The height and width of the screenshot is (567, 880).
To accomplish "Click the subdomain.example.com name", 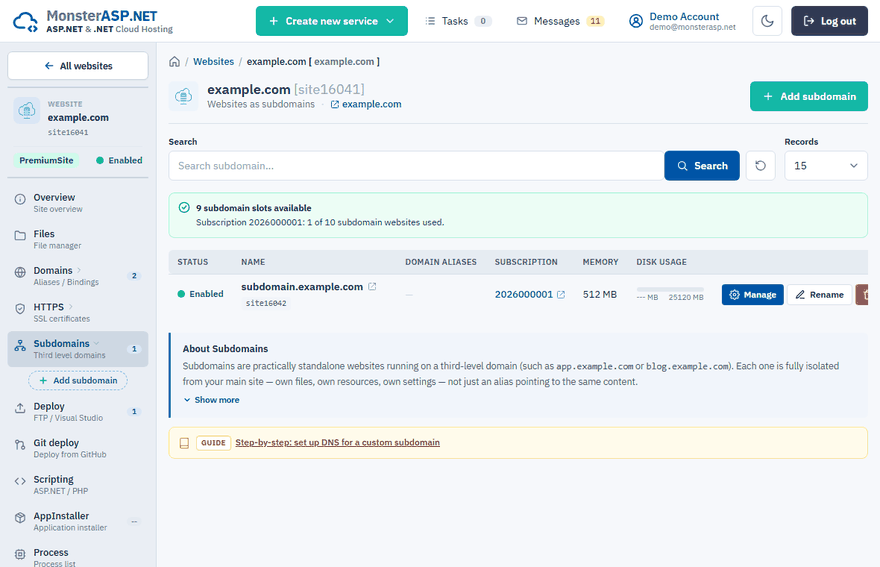I will (x=302, y=287).
